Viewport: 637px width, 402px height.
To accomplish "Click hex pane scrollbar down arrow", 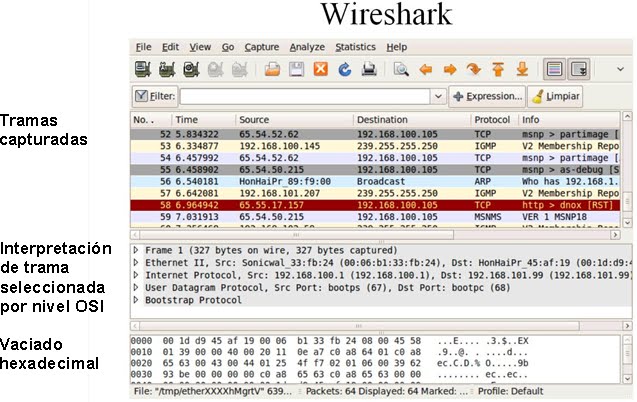I will tap(627, 379).
